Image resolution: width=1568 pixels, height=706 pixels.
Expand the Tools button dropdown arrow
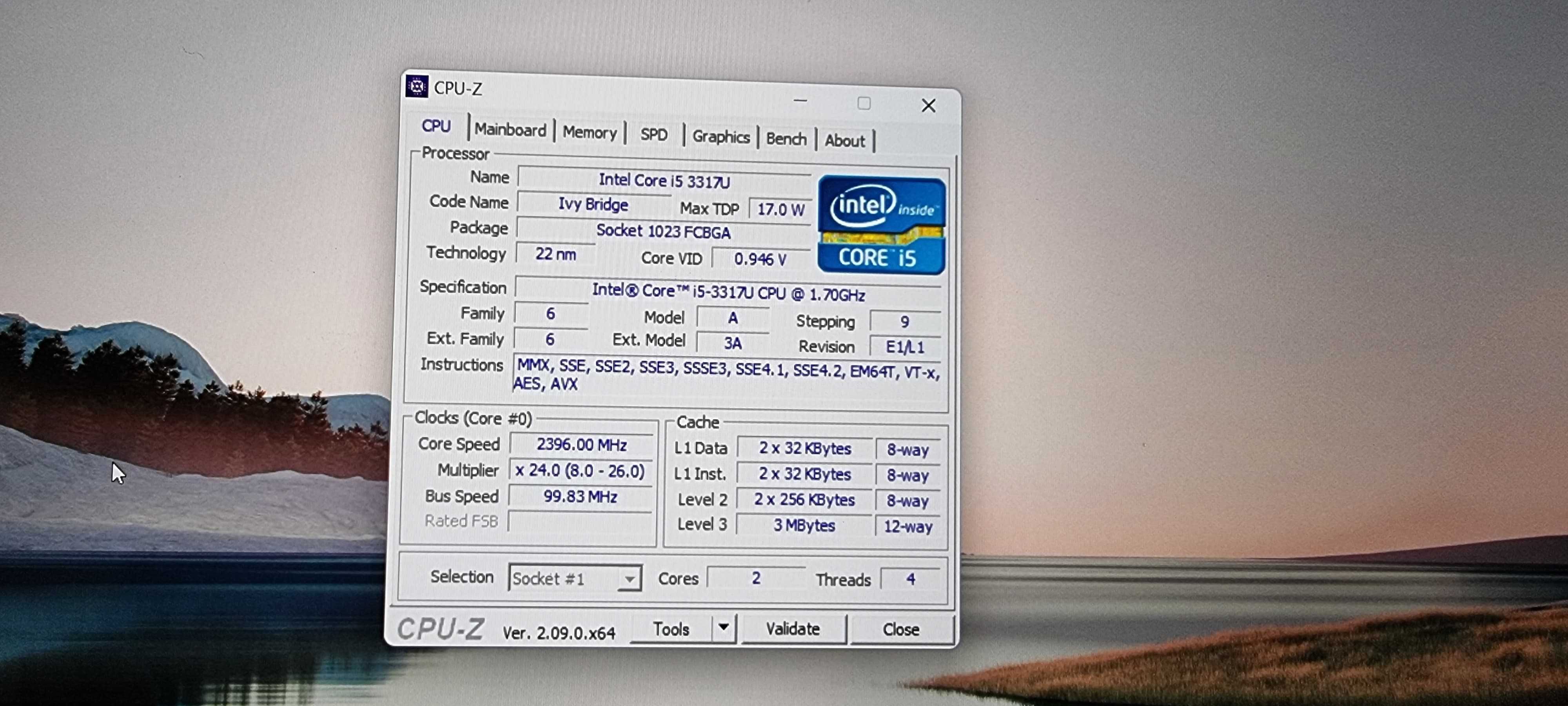723,628
